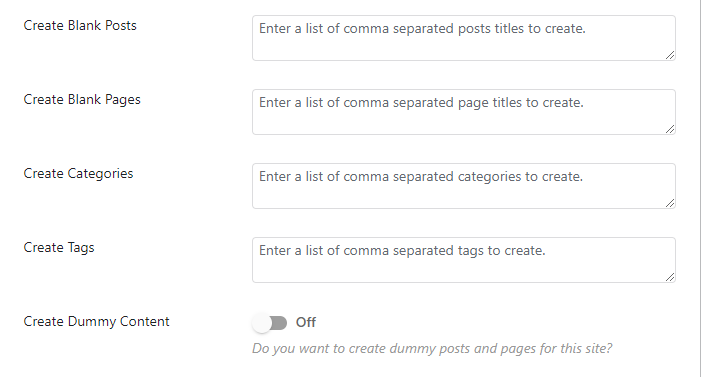Click the resize grip of Blank Posts textarea
This screenshot has width=701, height=377.
[x=670, y=55]
